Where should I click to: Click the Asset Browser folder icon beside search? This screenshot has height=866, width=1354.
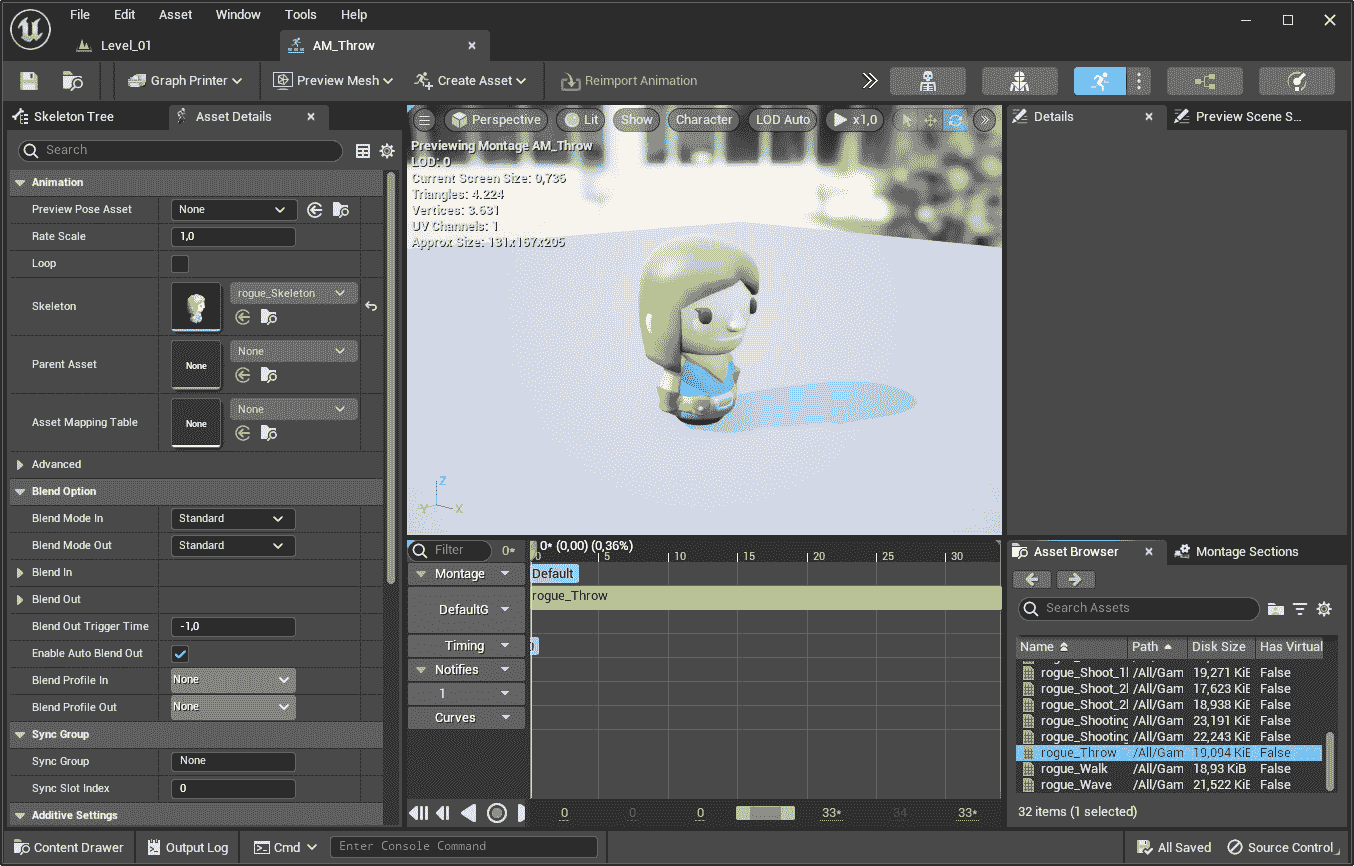(1276, 609)
